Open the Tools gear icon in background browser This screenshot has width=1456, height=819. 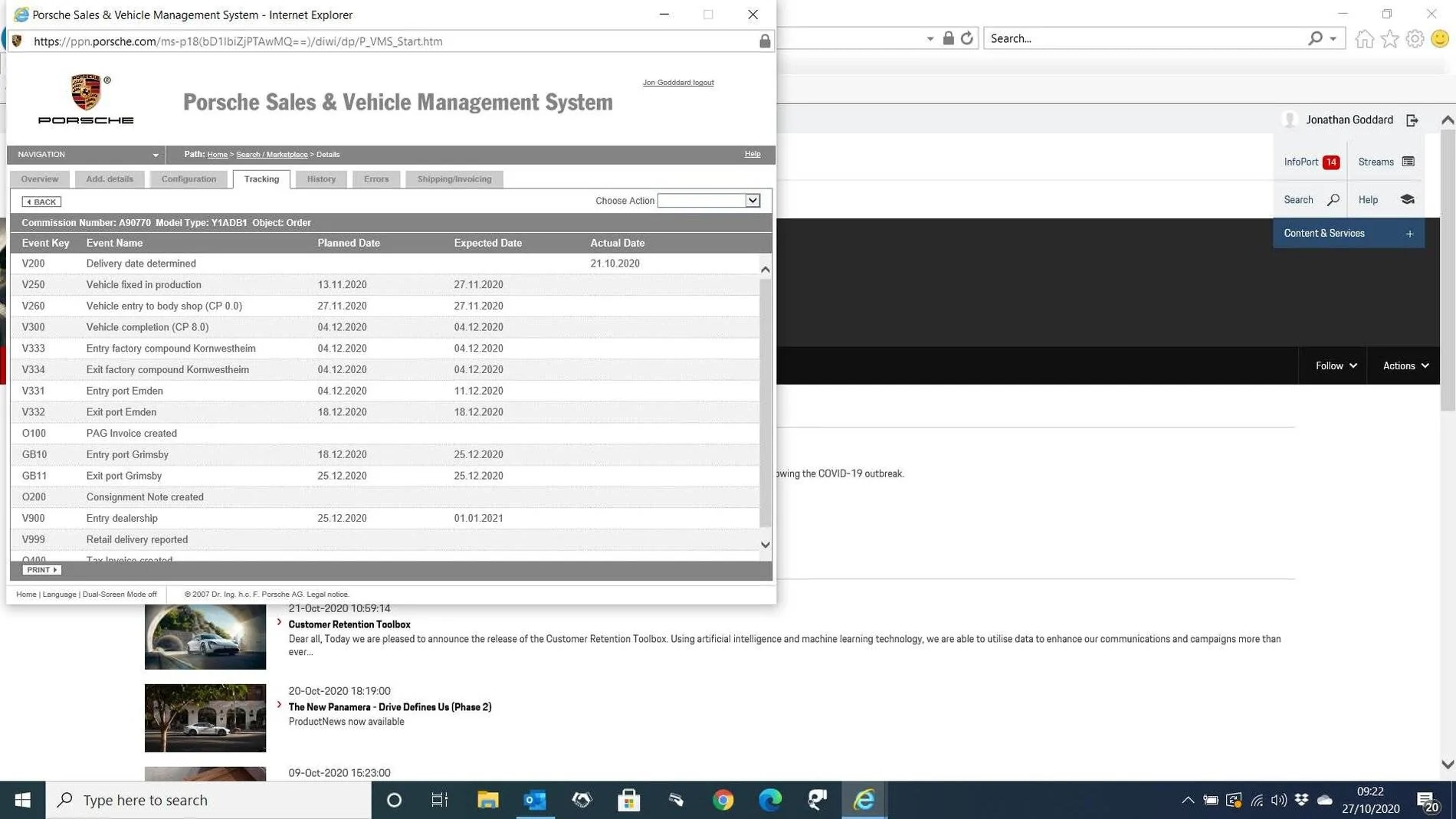click(1415, 38)
